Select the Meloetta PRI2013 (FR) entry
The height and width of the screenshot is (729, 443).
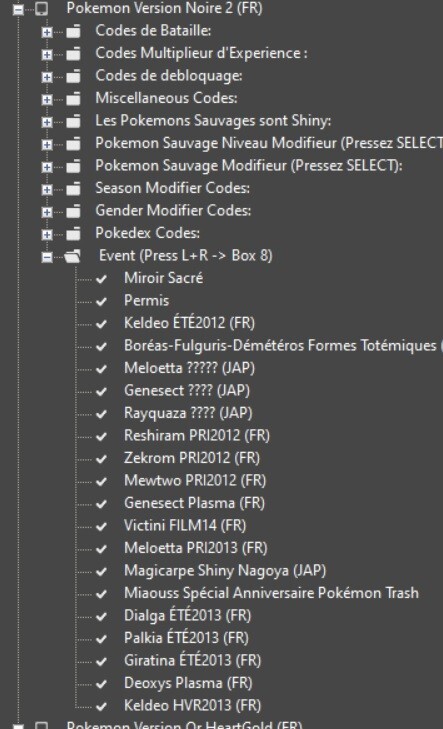196,548
